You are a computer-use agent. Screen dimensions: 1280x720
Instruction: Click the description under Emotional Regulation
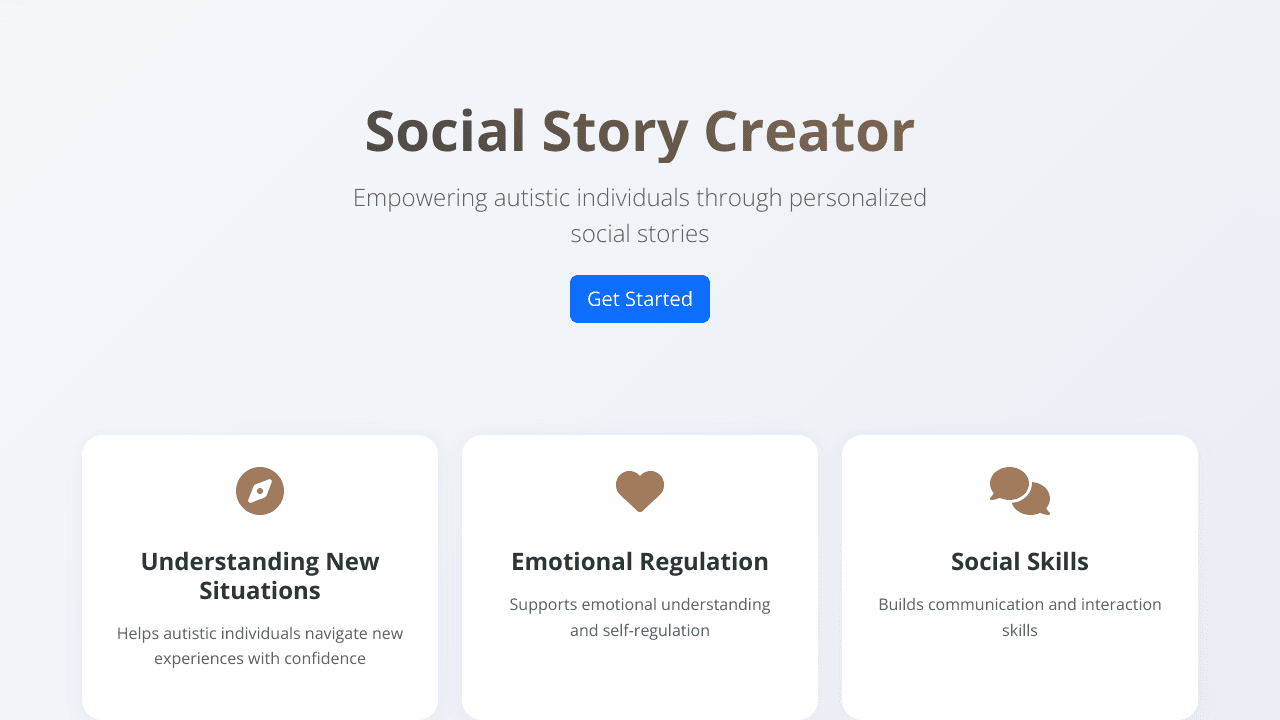[x=640, y=617]
